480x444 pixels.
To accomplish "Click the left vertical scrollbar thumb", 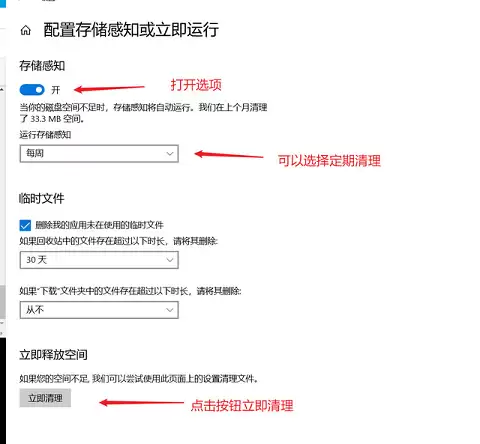I will tap(2, 302).
